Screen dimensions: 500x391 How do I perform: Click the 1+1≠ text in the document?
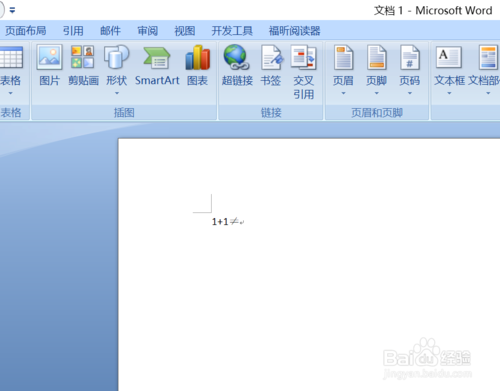coord(225,221)
